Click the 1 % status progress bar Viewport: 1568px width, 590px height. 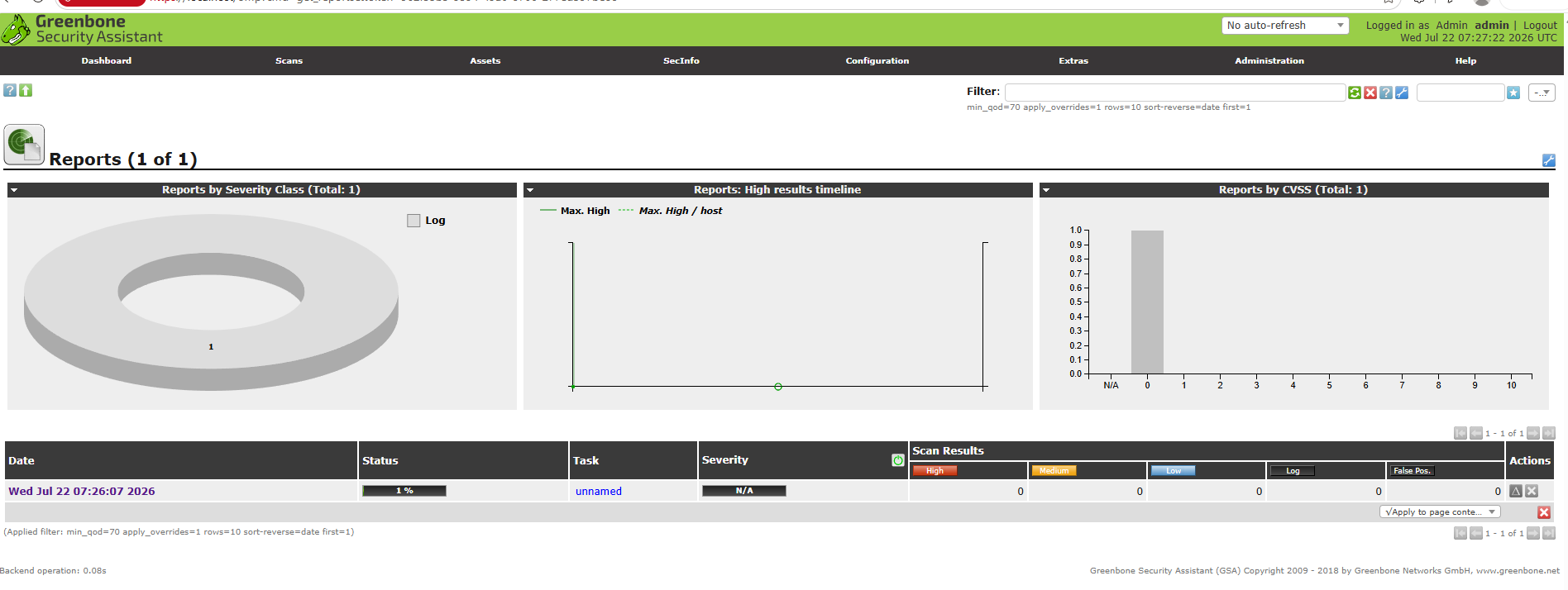pos(404,491)
